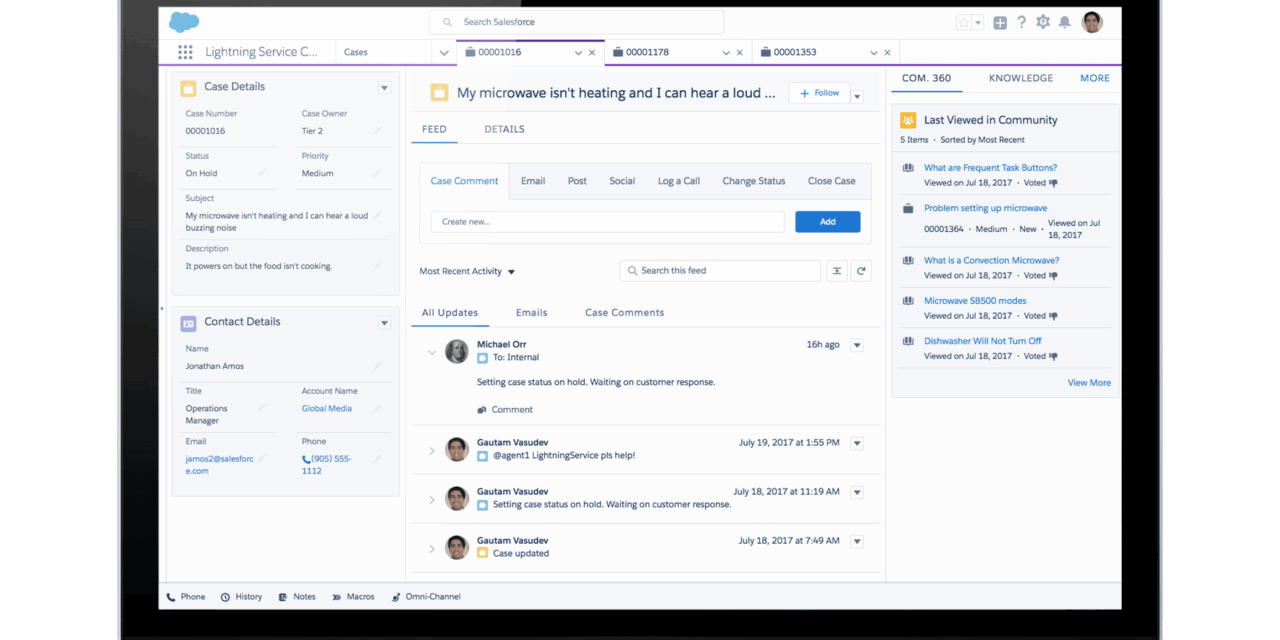Open the History utility in footer
The width and height of the screenshot is (1280, 640).
241,597
